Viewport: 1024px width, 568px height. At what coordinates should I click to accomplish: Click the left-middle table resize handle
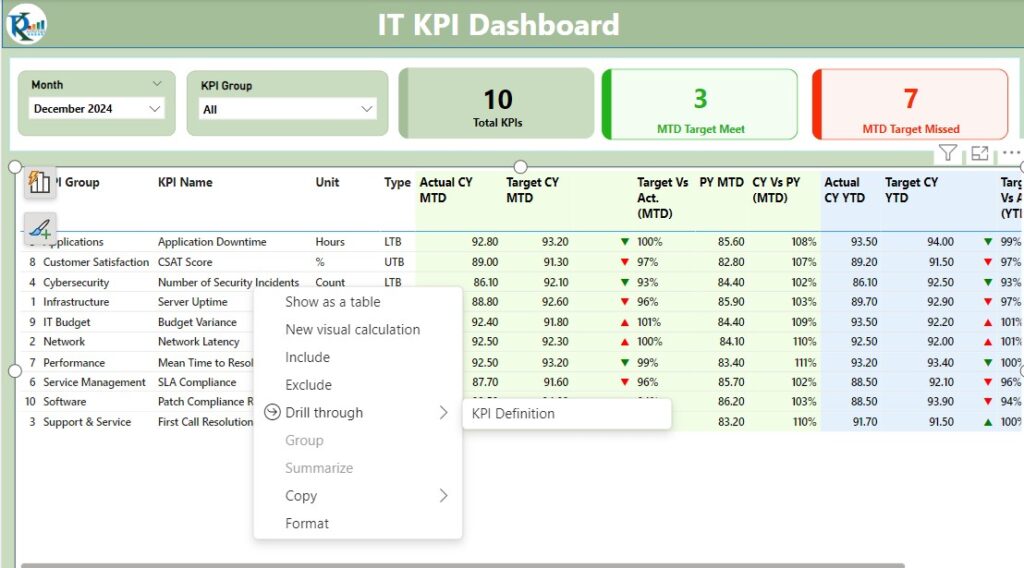(14, 370)
